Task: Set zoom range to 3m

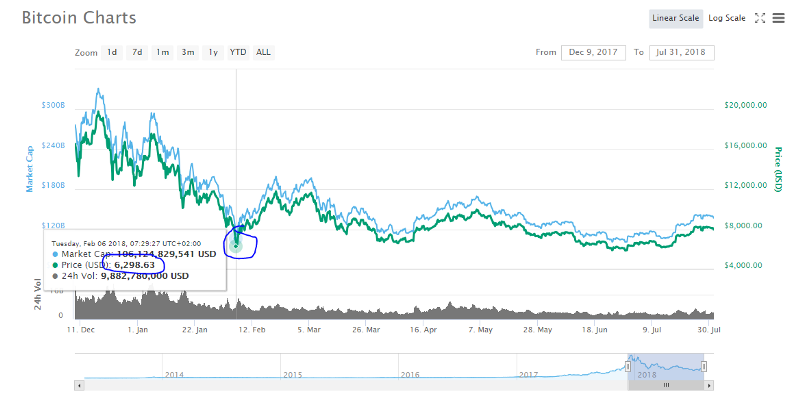Action: (188, 52)
